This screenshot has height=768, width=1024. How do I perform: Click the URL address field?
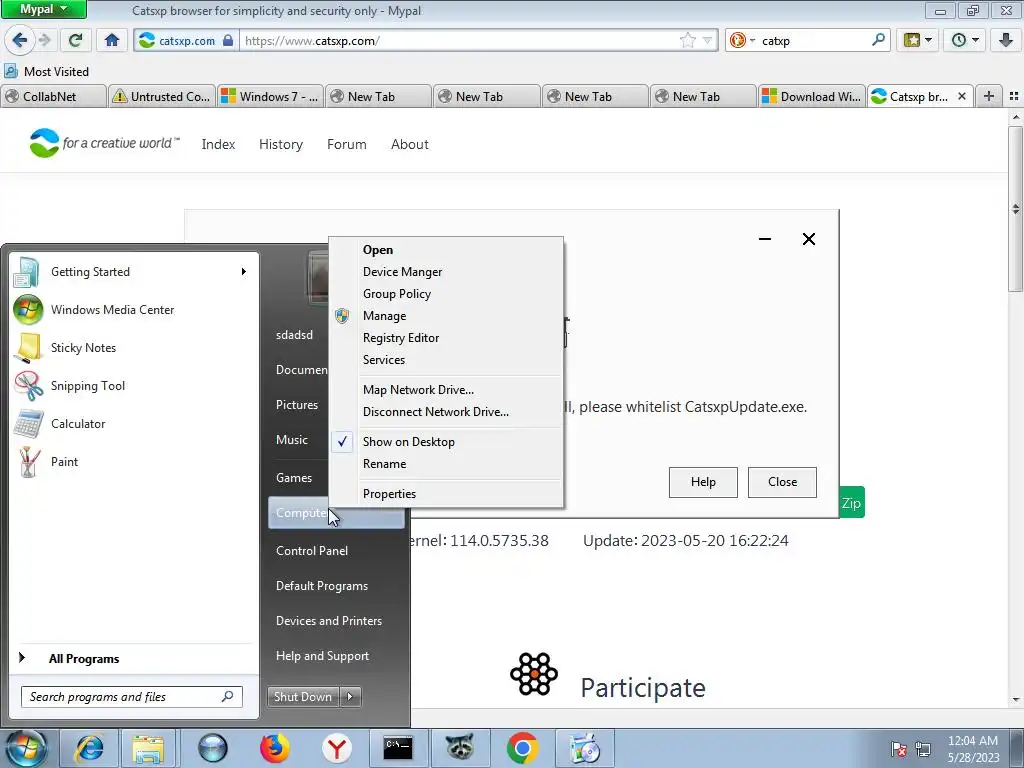(460, 40)
